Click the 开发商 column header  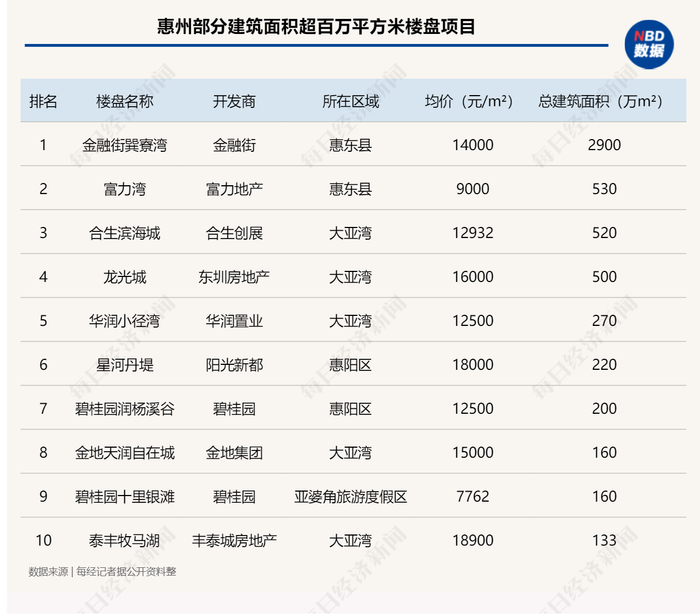[x=234, y=101]
